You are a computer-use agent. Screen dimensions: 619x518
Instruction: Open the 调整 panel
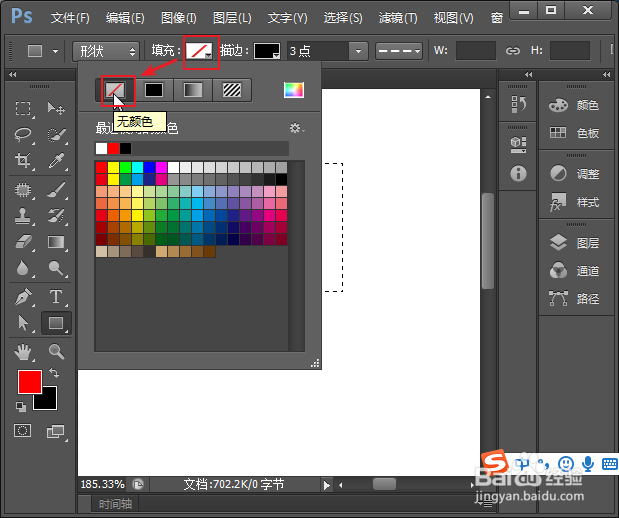574,174
